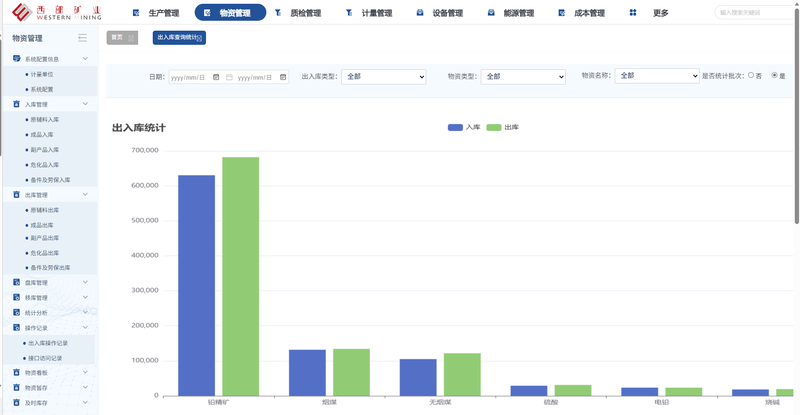Collapse the 系统配置信息 section chevron
Screen dimensions: 800x415
85,59
